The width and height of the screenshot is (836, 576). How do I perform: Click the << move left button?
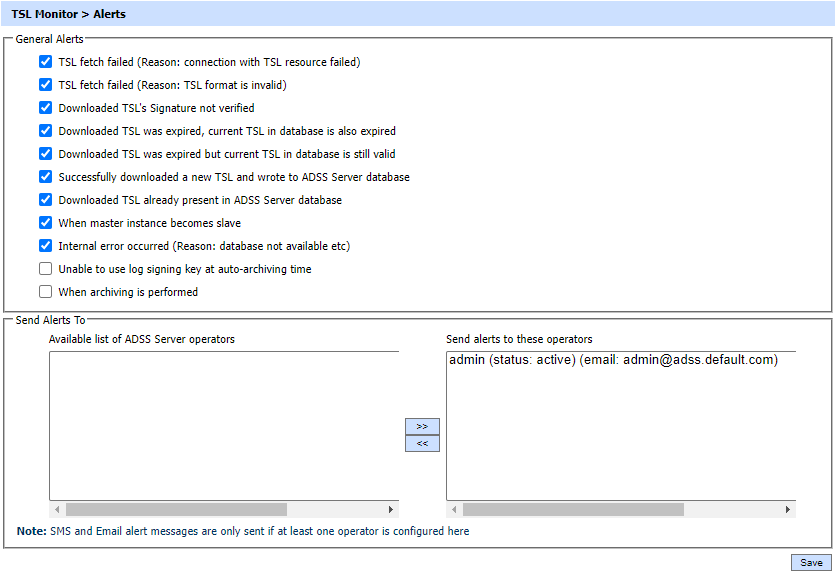[422, 444]
